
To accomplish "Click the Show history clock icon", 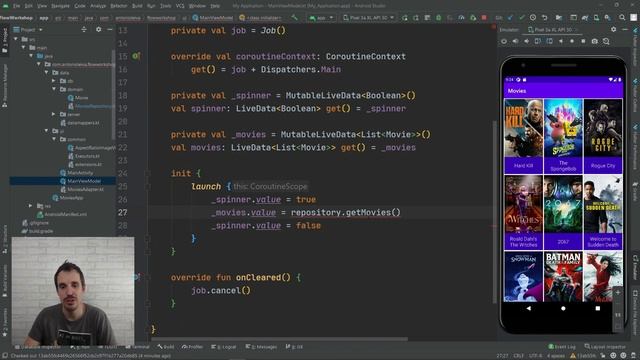I will pos(533,18).
